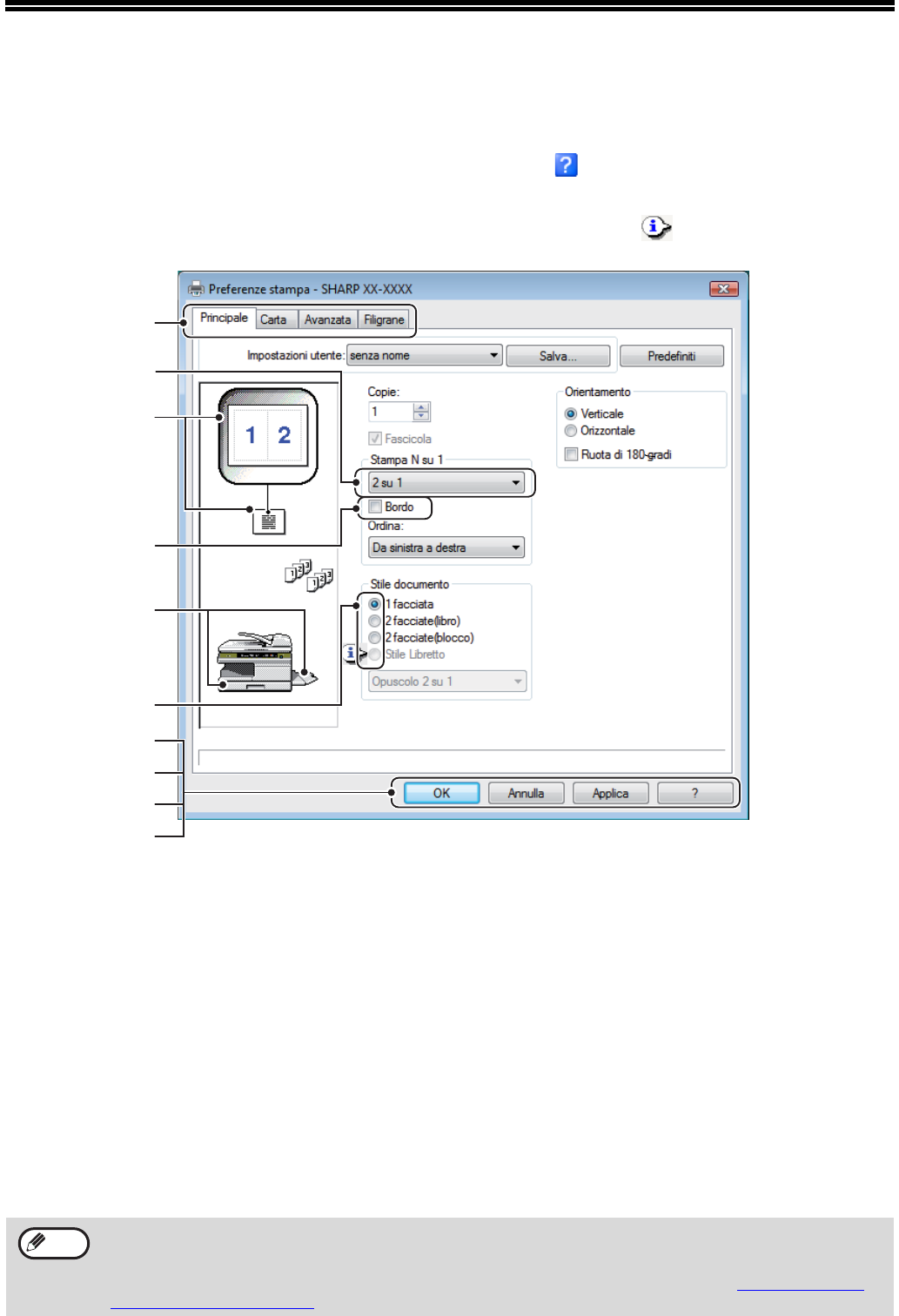Increase copies with the spinner up arrow
This screenshot has height=1316, width=899.
[x=421, y=407]
